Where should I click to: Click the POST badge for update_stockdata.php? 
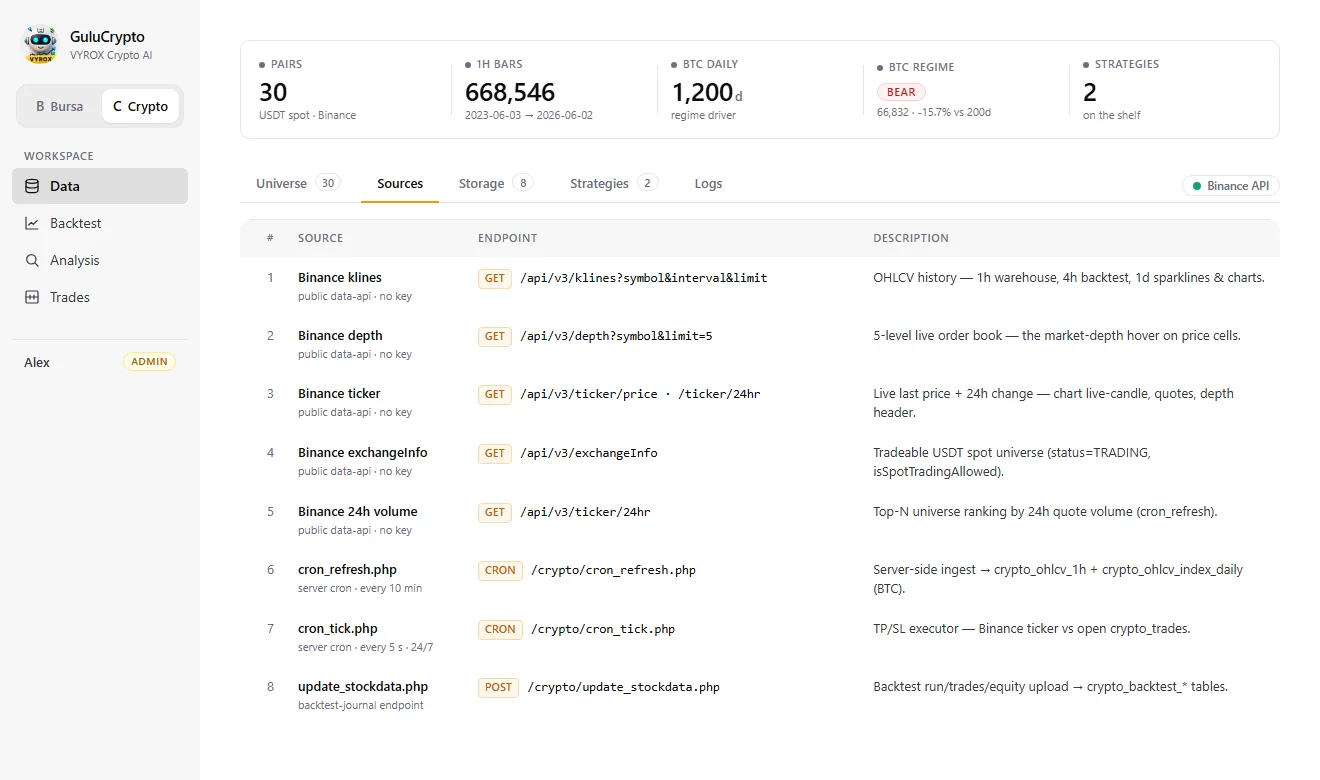pos(498,687)
